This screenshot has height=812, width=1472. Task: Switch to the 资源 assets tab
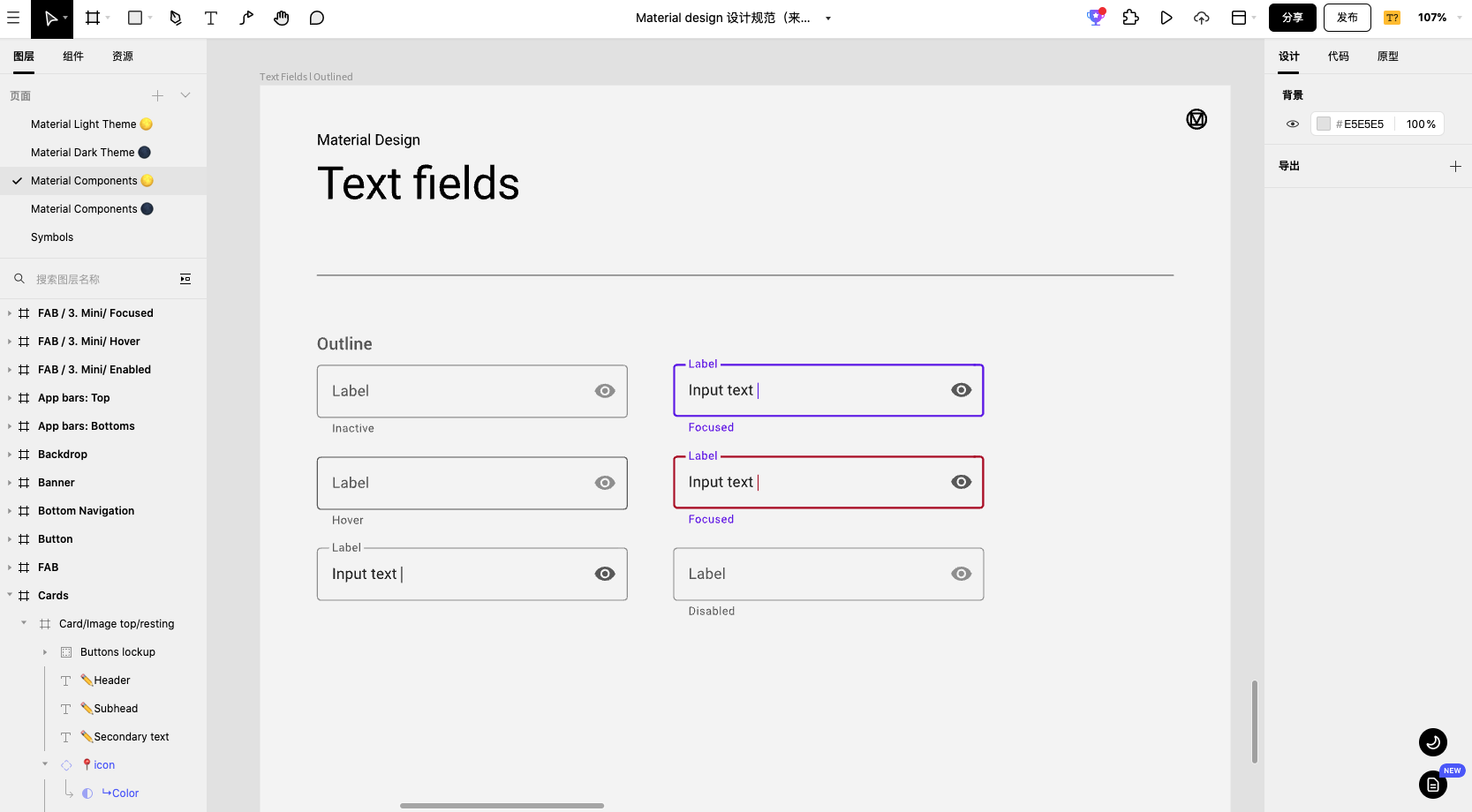(x=123, y=56)
